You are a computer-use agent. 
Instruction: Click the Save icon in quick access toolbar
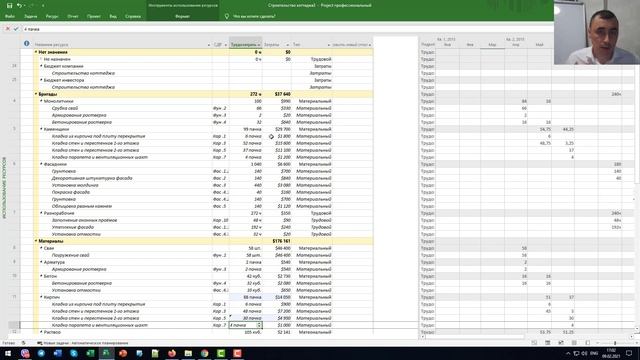click(9, 5)
